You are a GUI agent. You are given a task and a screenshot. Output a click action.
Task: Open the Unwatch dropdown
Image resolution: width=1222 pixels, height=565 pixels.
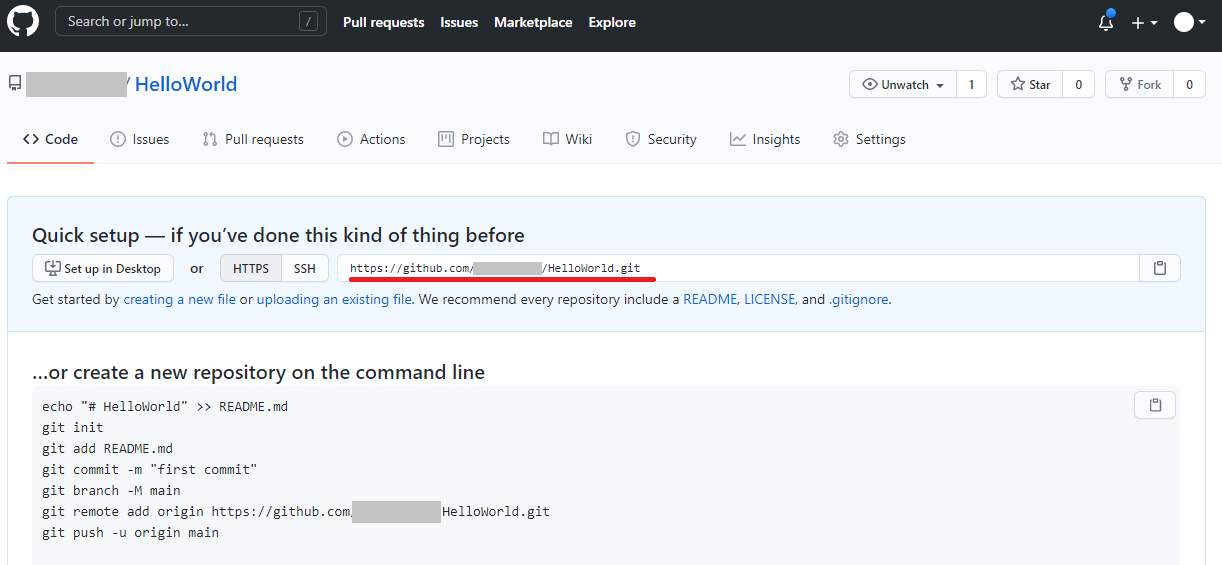click(x=903, y=85)
